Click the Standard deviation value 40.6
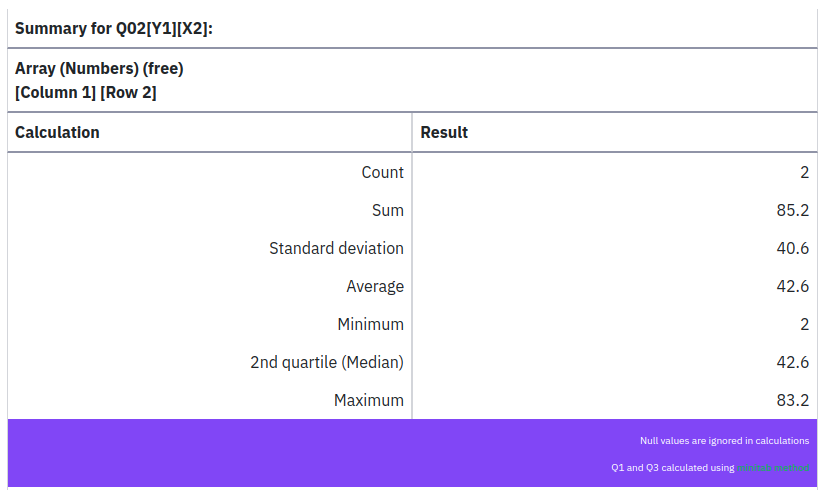Screen dimensions: 823x490 click(792, 248)
